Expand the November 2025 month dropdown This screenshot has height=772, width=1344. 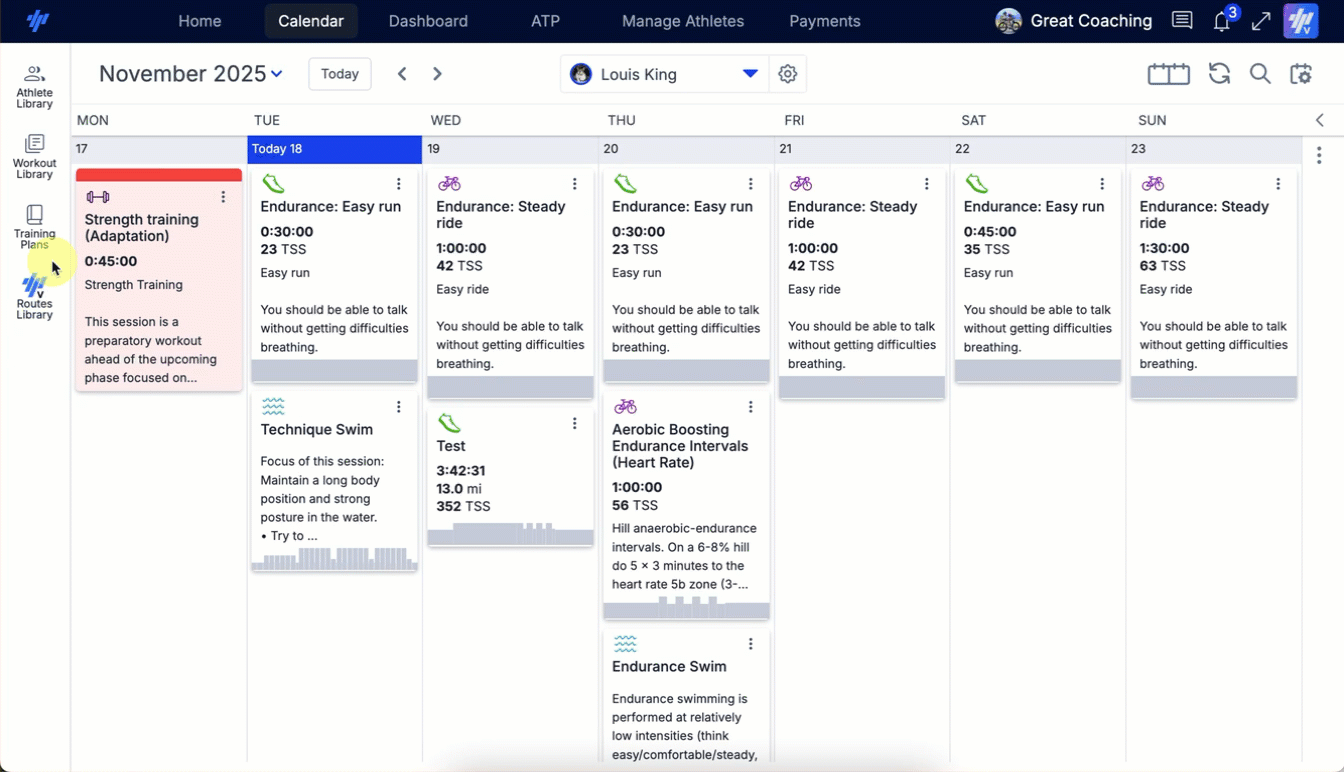pos(190,74)
